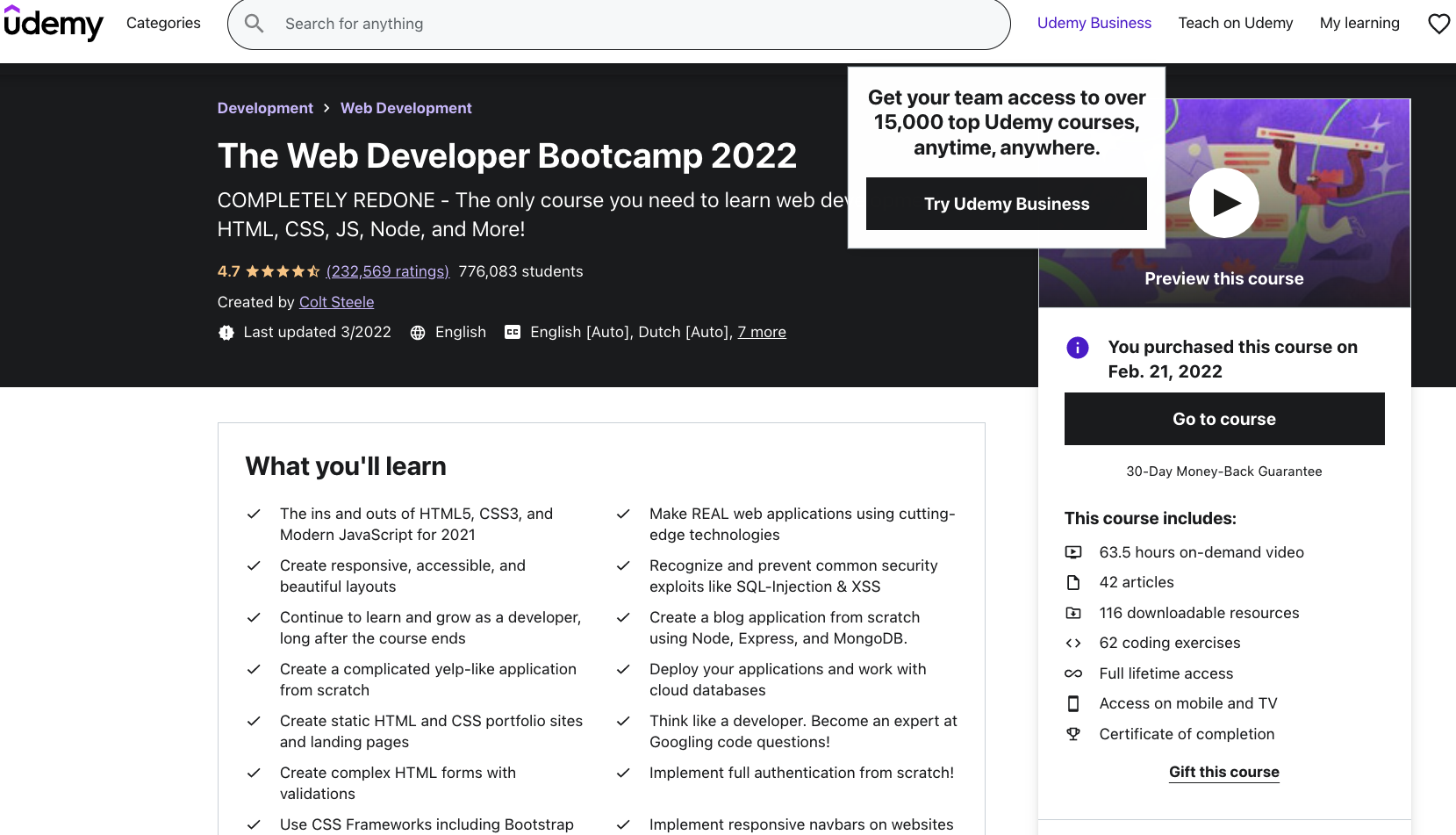
Task: Click the certificate trophy icon
Action: pos(1073,734)
